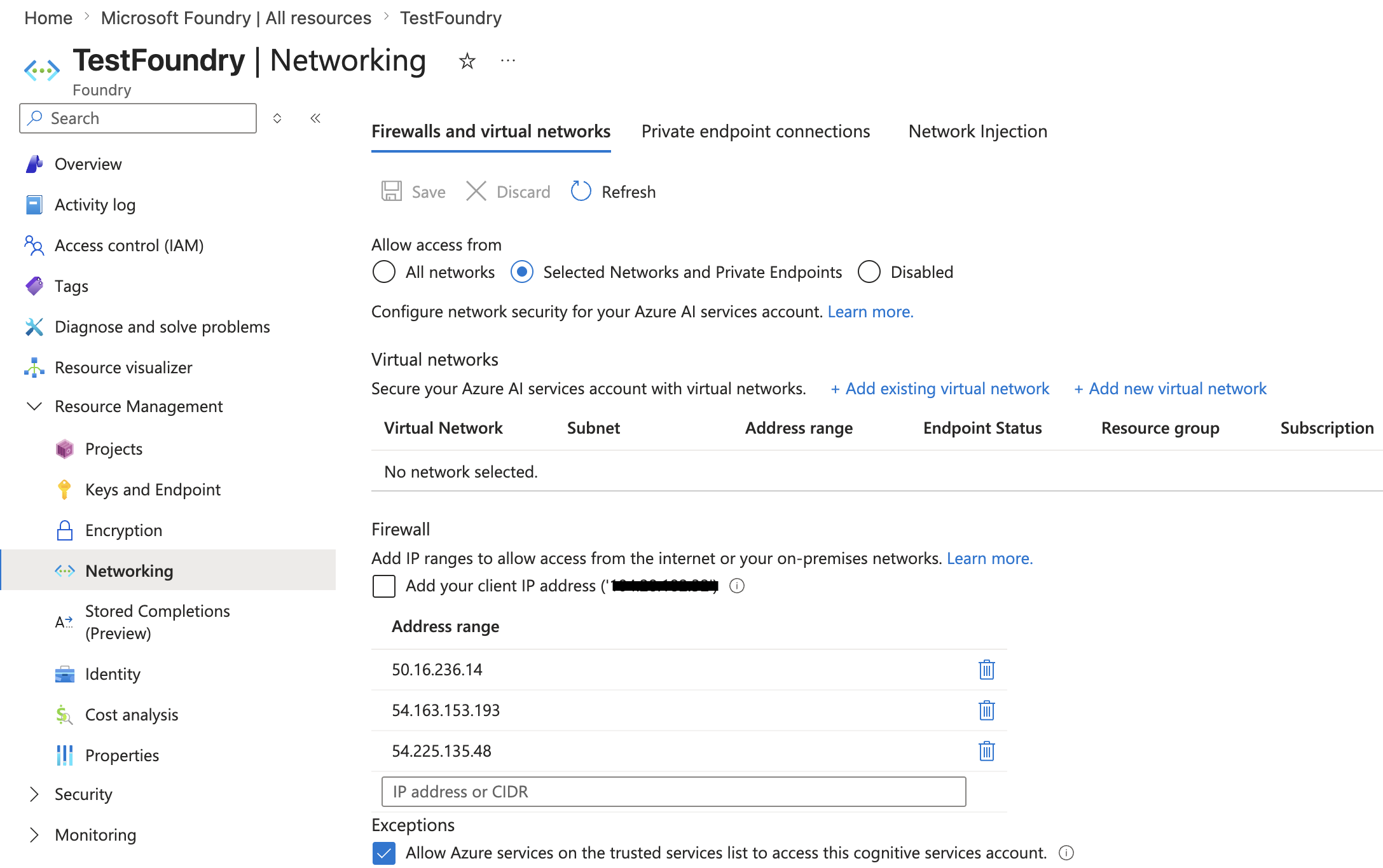Collapse the Resource Management section
The width and height of the screenshot is (1383, 868).
click(x=34, y=406)
